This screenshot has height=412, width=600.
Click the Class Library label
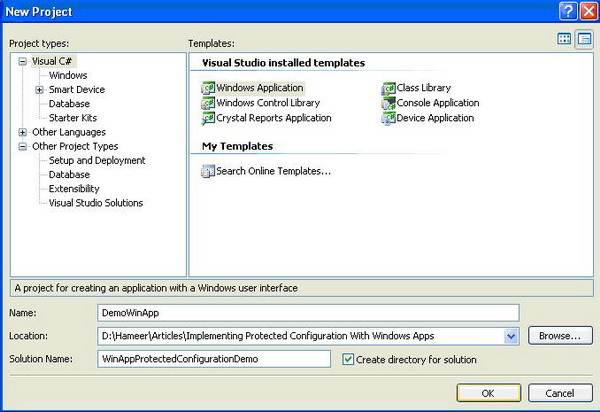point(424,88)
